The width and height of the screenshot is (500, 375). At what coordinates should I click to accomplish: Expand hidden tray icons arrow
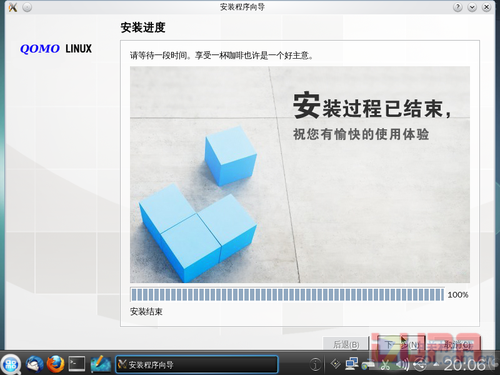[436, 365]
